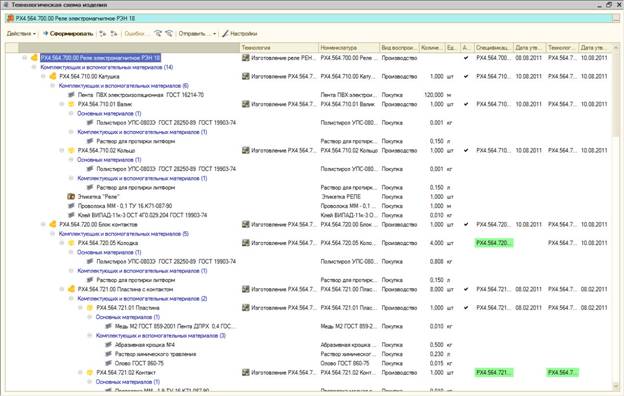Click the product field РХ4.564.700.00 at top
The width and height of the screenshot is (624, 396).
310,18
